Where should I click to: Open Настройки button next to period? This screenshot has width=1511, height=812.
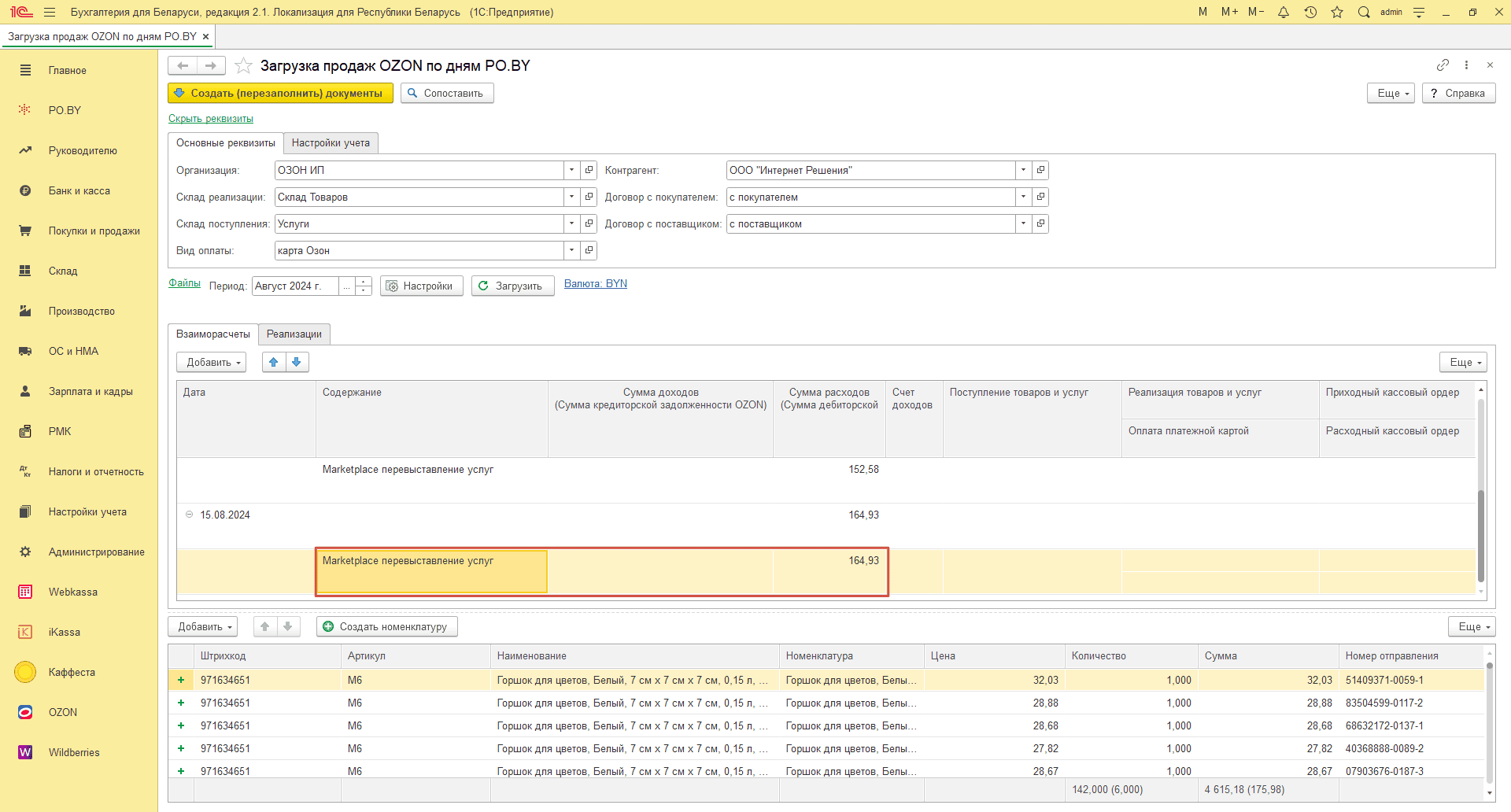tap(422, 286)
